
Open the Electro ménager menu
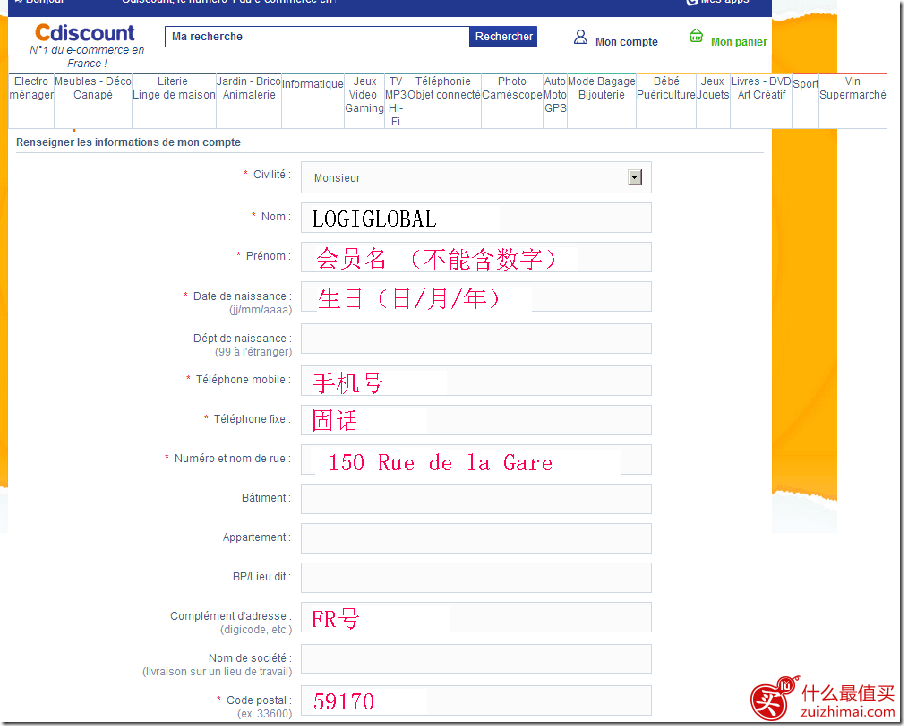(32, 88)
